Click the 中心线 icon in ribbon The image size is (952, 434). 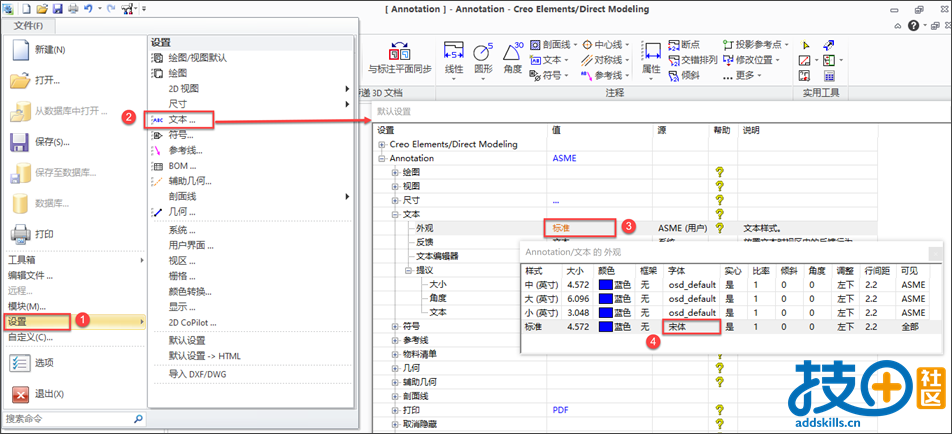(x=587, y=44)
